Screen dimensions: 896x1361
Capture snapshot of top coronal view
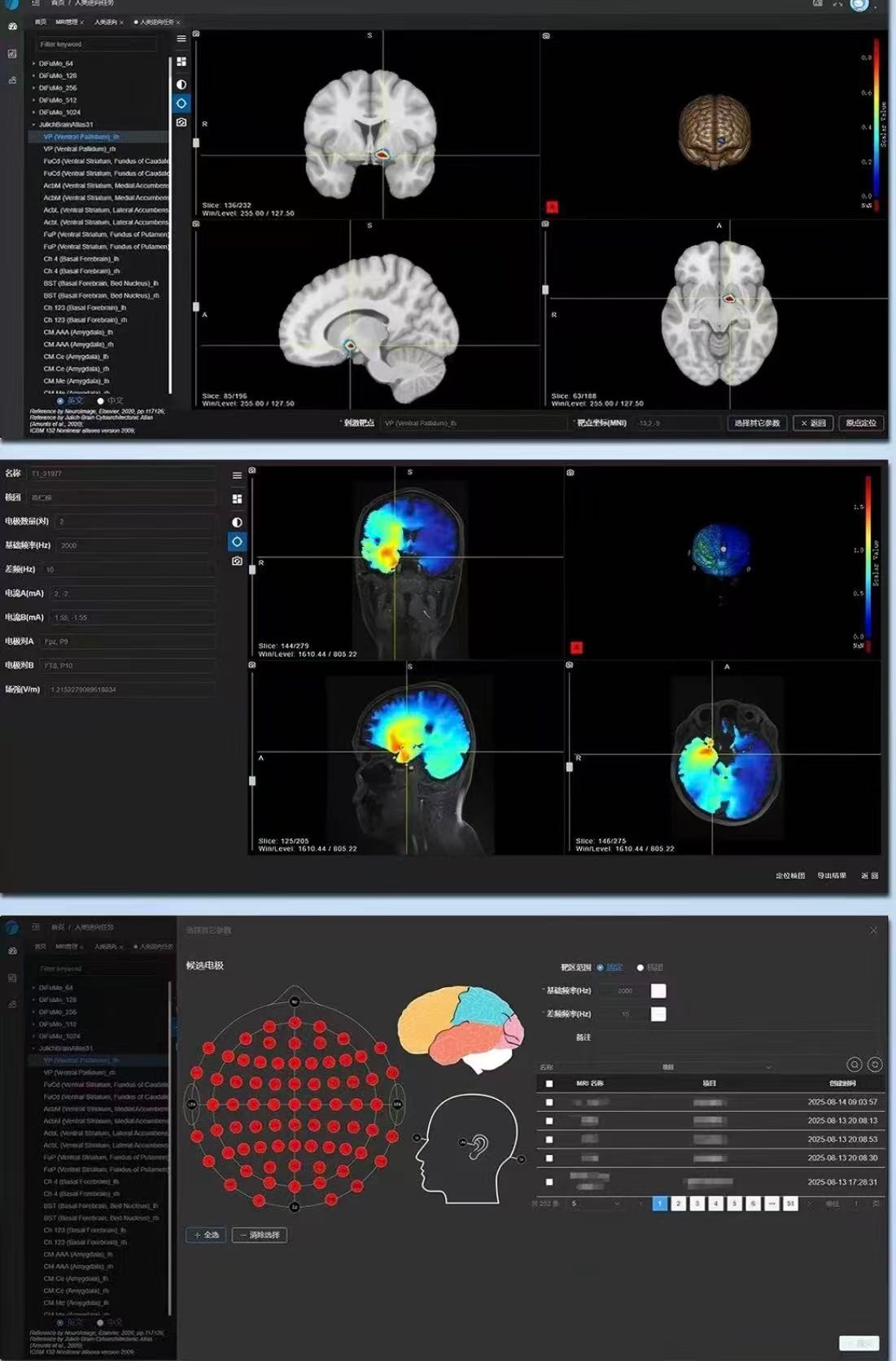tap(196, 34)
